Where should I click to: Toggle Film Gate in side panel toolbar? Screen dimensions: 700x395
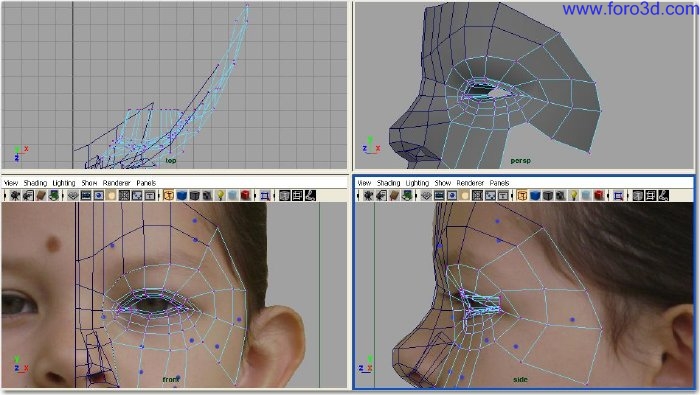[439, 195]
